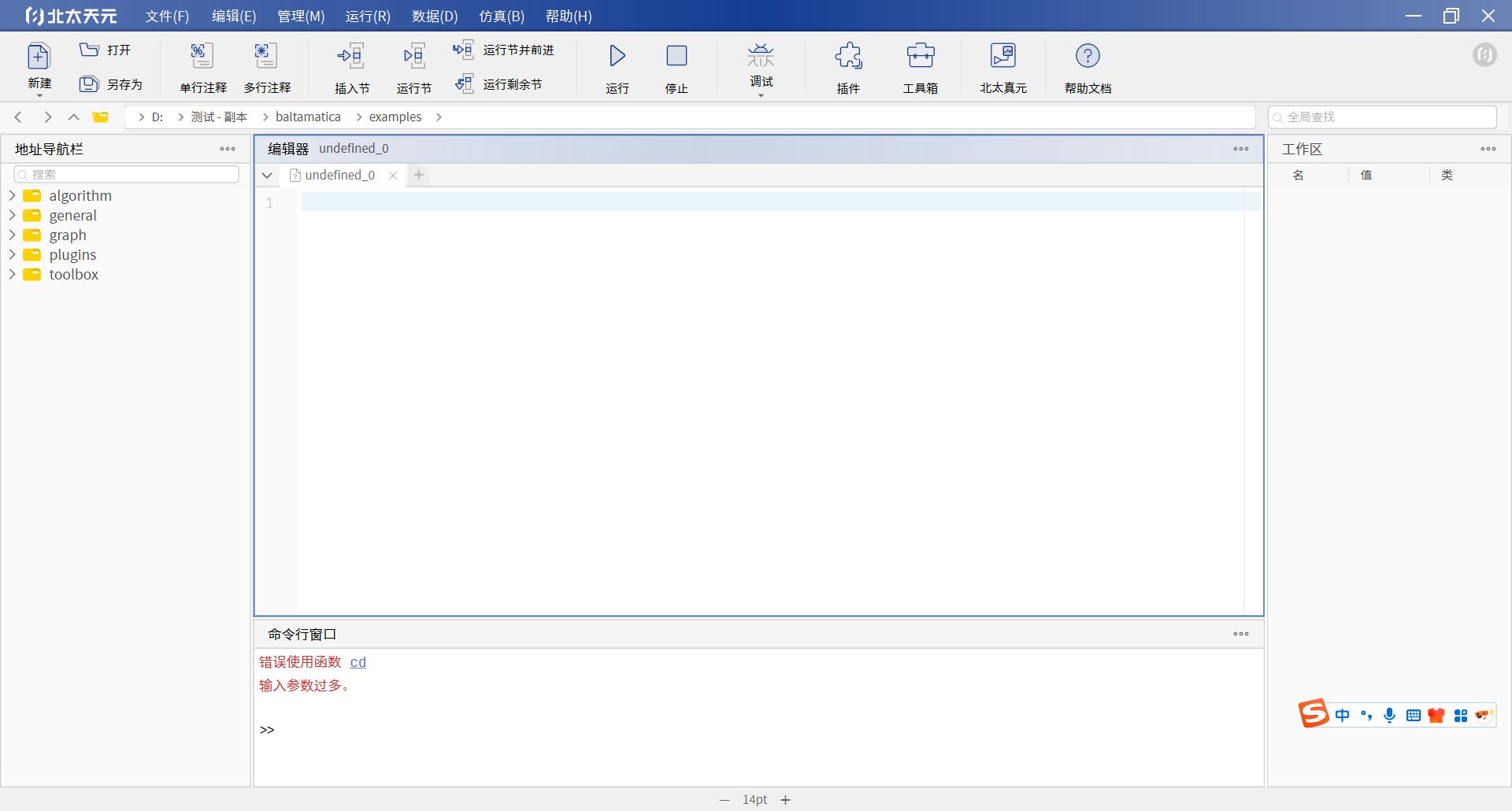Open the 文件(F) menu
Image resolution: width=1512 pixels, height=811 pixels.
point(167,16)
